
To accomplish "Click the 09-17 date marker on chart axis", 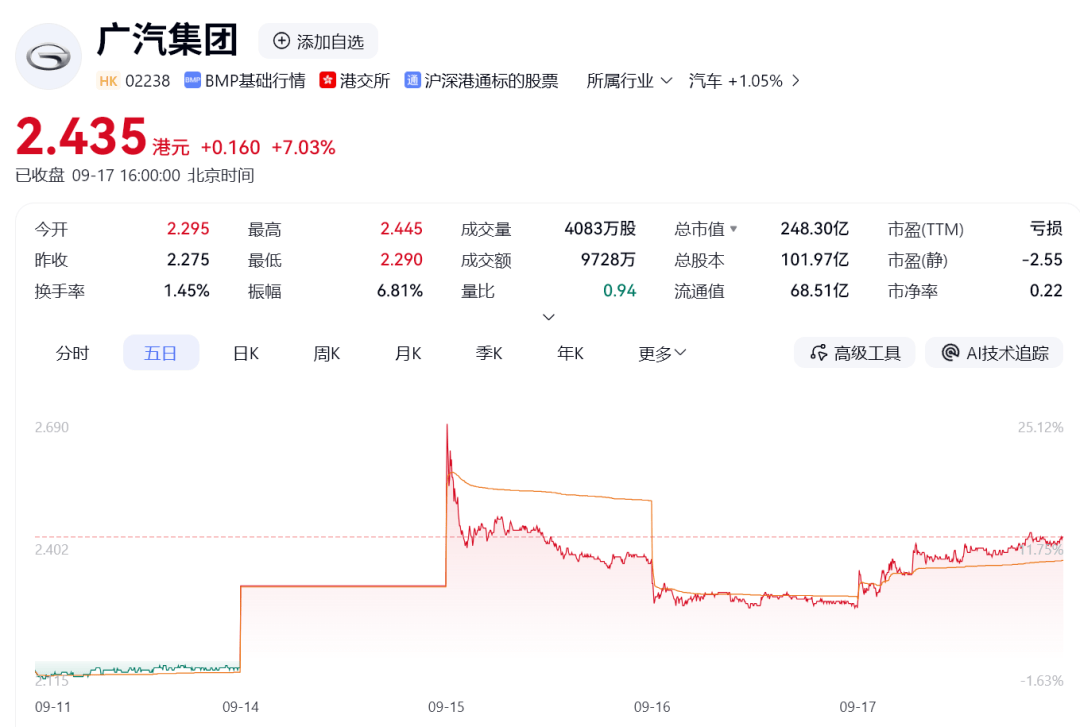I will click(858, 707).
